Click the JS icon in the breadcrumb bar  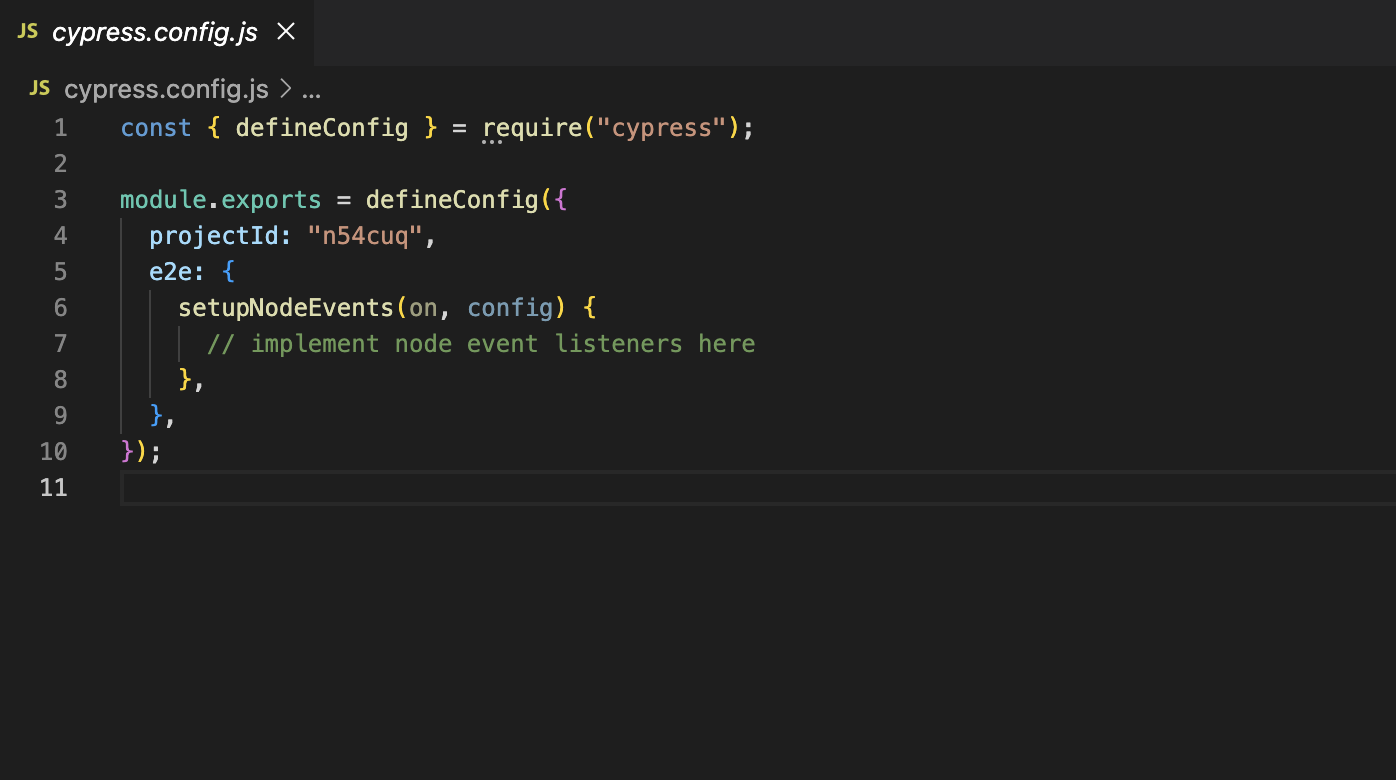(38, 88)
